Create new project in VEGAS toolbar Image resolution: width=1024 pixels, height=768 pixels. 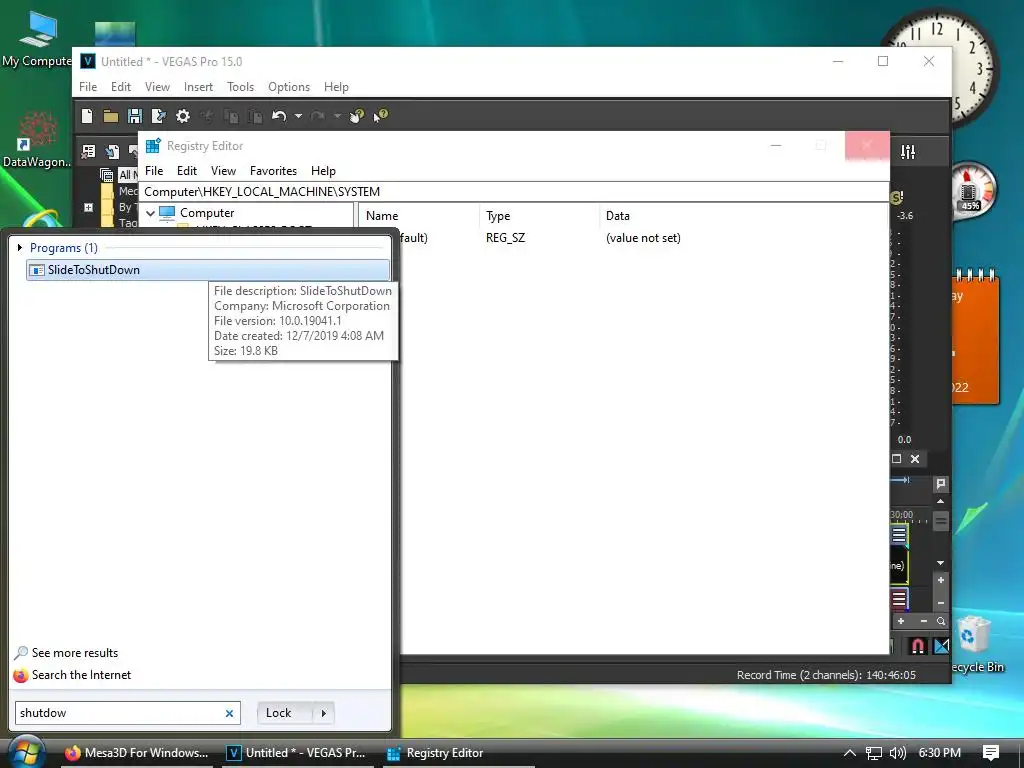[x=87, y=116]
